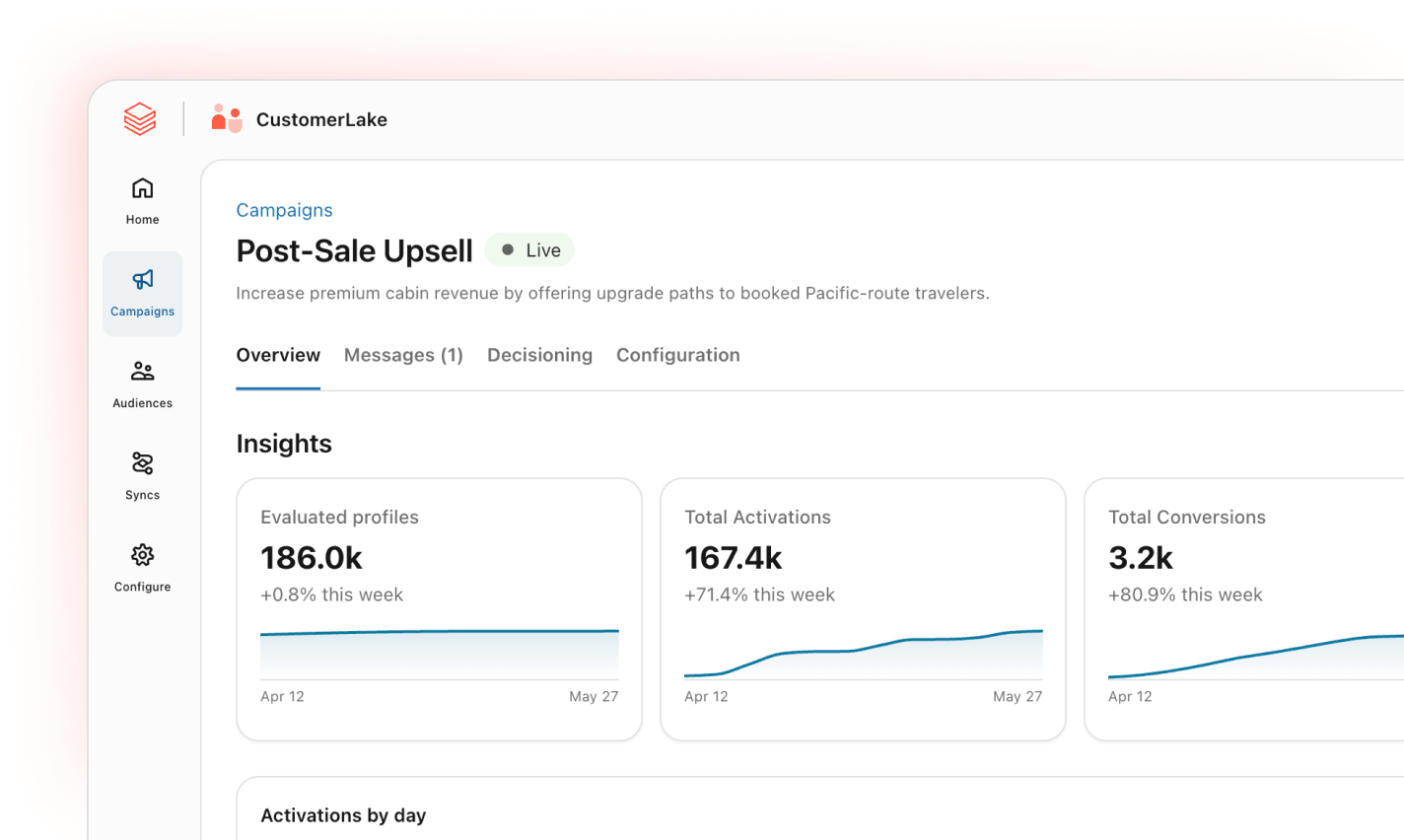Click the campaign description about Pacific-route travelers
Screen dimensions: 1404x840
[612, 293]
